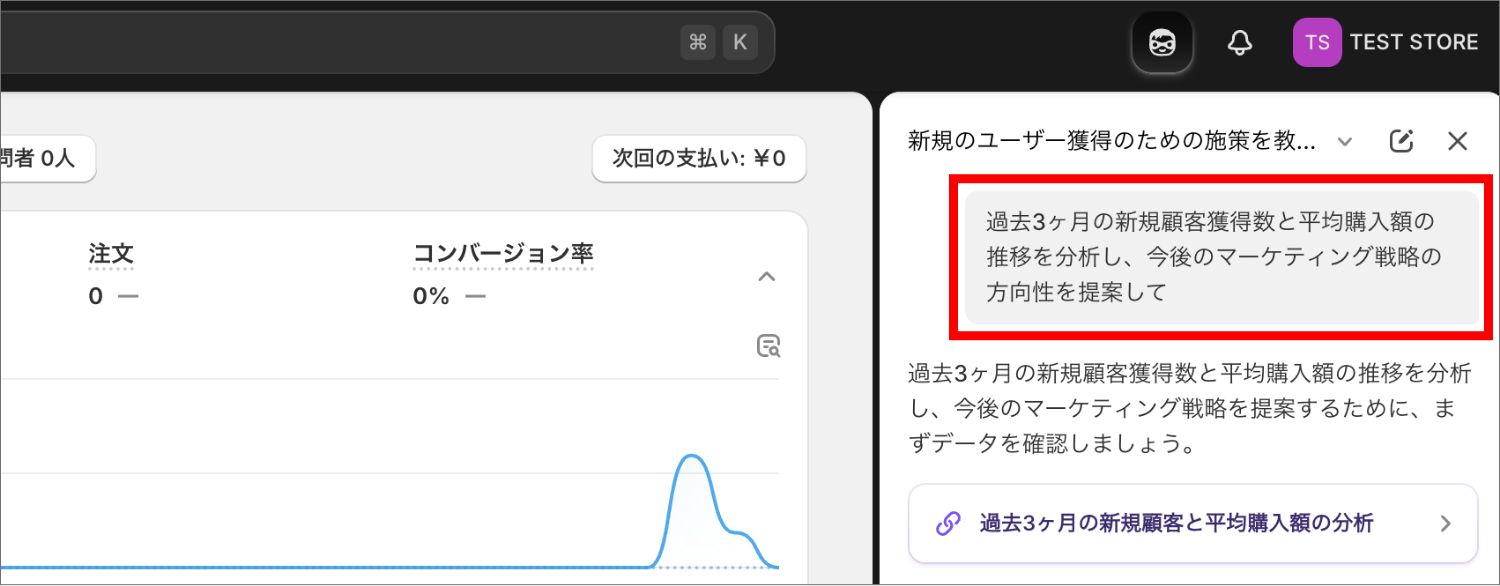The height and width of the screenshot is (586, 1500).
Task: Click the TS store avatar
Action: pyautogui.click(x=1317, y=42)
